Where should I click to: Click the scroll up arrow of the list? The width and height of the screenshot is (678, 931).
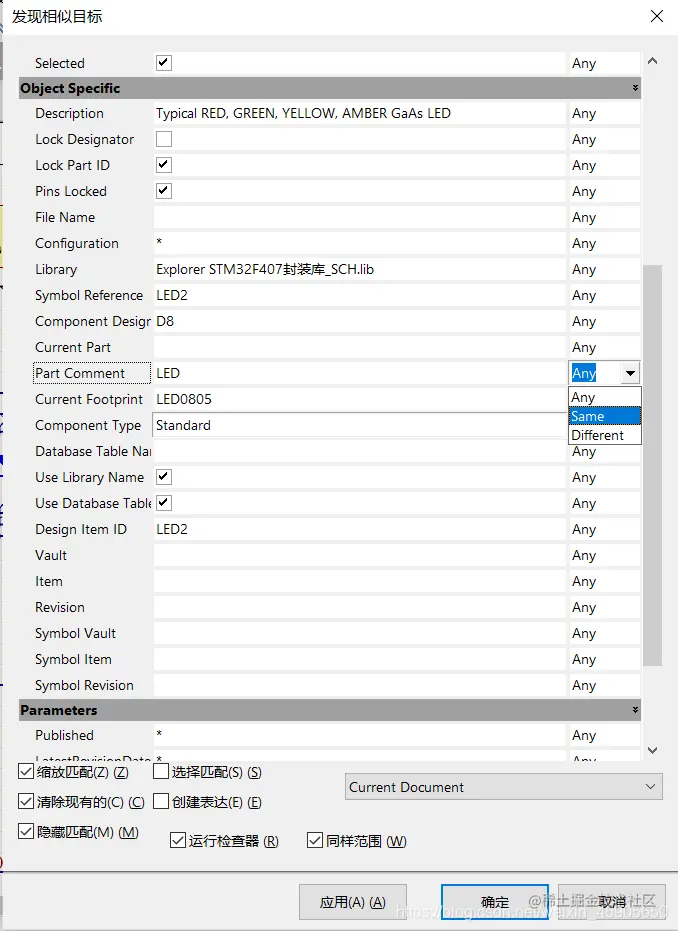(x=652, y=61)
